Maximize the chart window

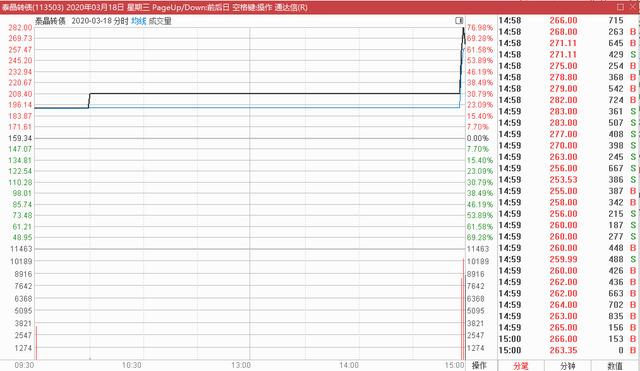pyautogui.click(x=620, y=7)
